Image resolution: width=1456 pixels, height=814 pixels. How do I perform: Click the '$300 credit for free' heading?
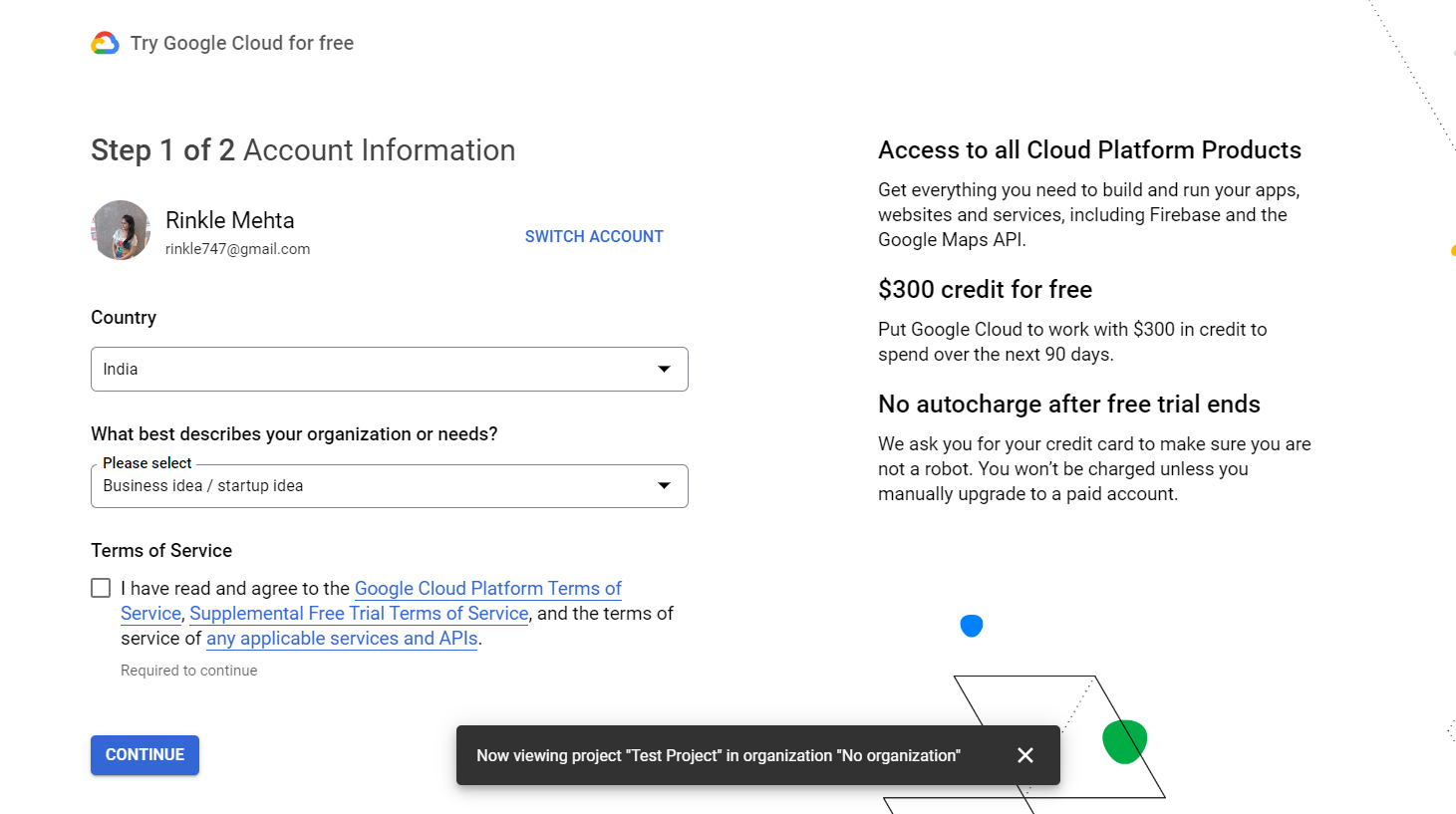985,290
